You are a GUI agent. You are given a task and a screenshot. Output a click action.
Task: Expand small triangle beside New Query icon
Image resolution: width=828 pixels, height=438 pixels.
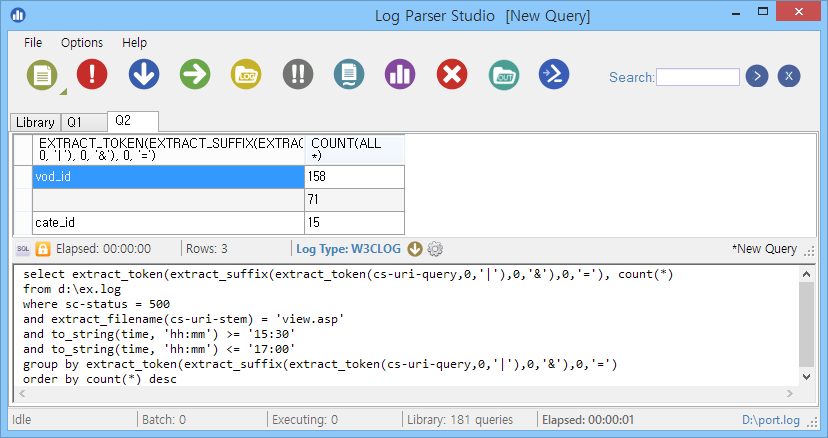pos(63,92)
